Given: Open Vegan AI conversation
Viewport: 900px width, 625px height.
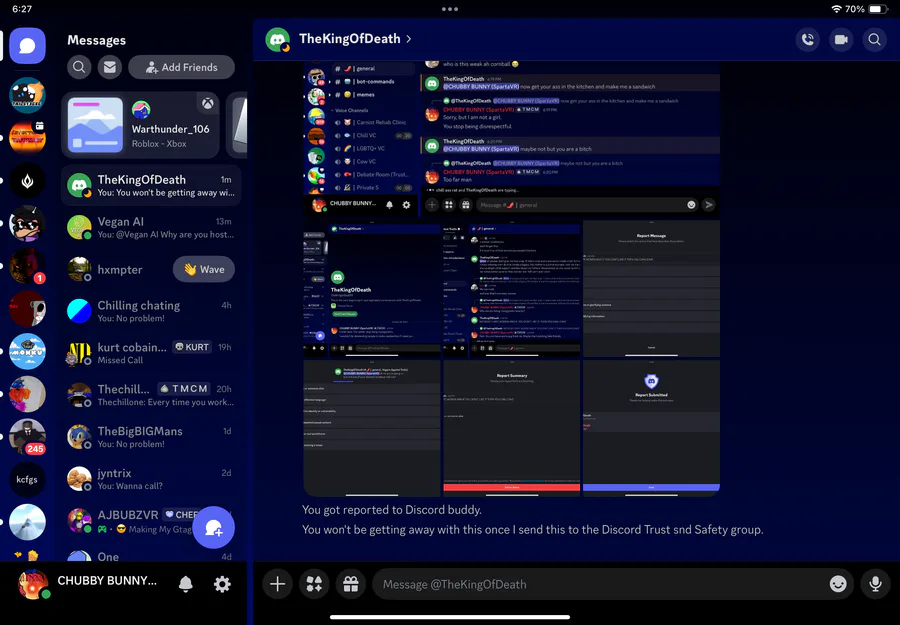Looking at the screenshot, I should pyautogui.click(x=151, y=227).
